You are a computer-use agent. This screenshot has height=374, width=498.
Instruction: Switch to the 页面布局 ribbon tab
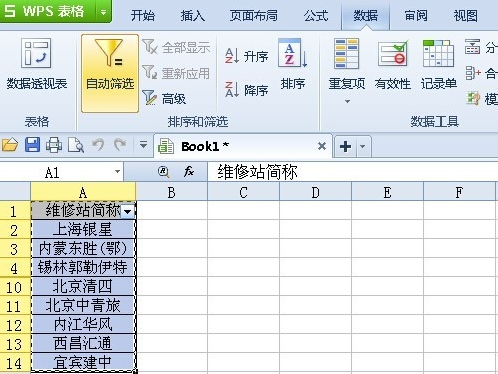[x=253, y=15]
